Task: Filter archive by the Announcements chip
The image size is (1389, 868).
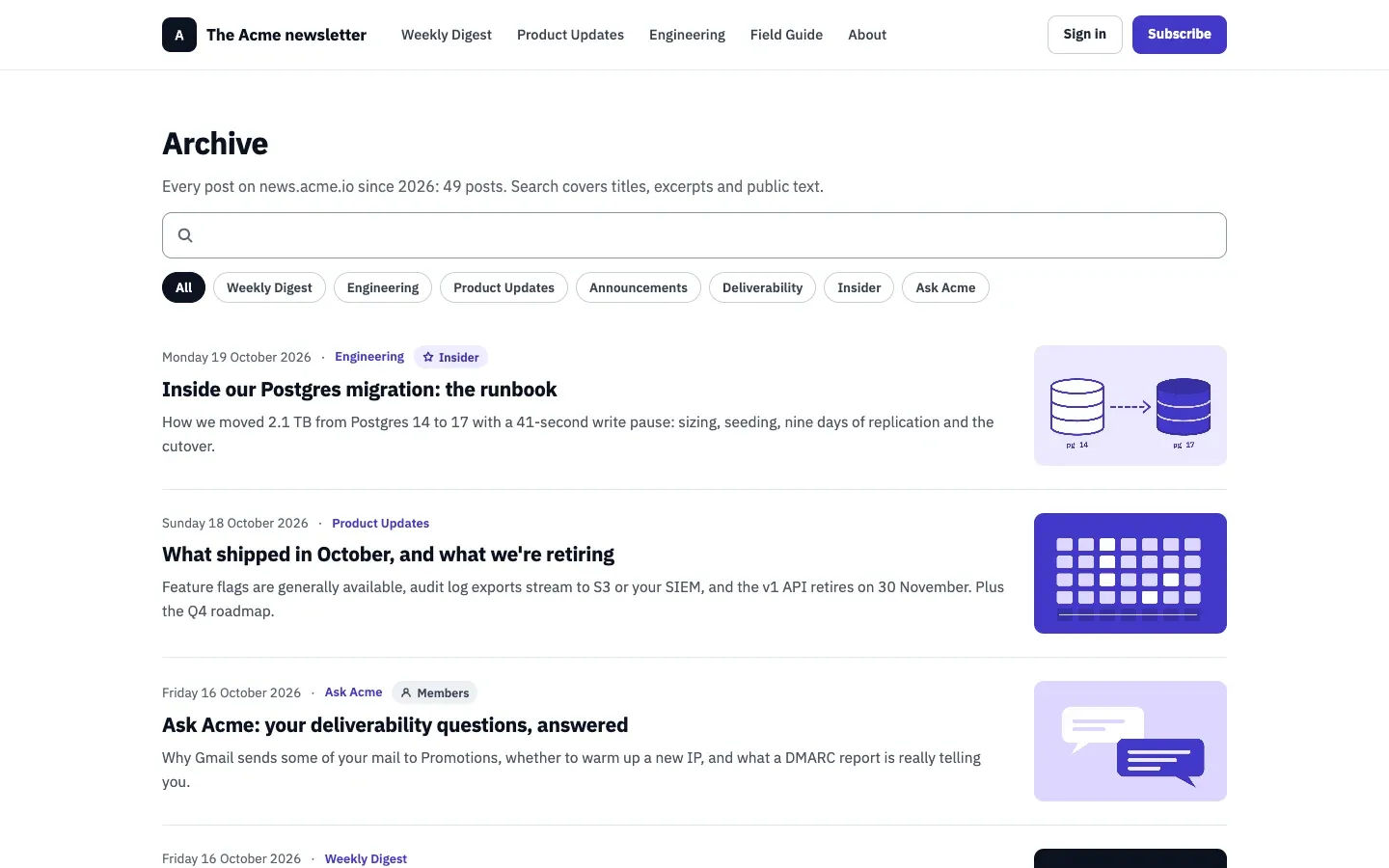Action: (639, 287)
